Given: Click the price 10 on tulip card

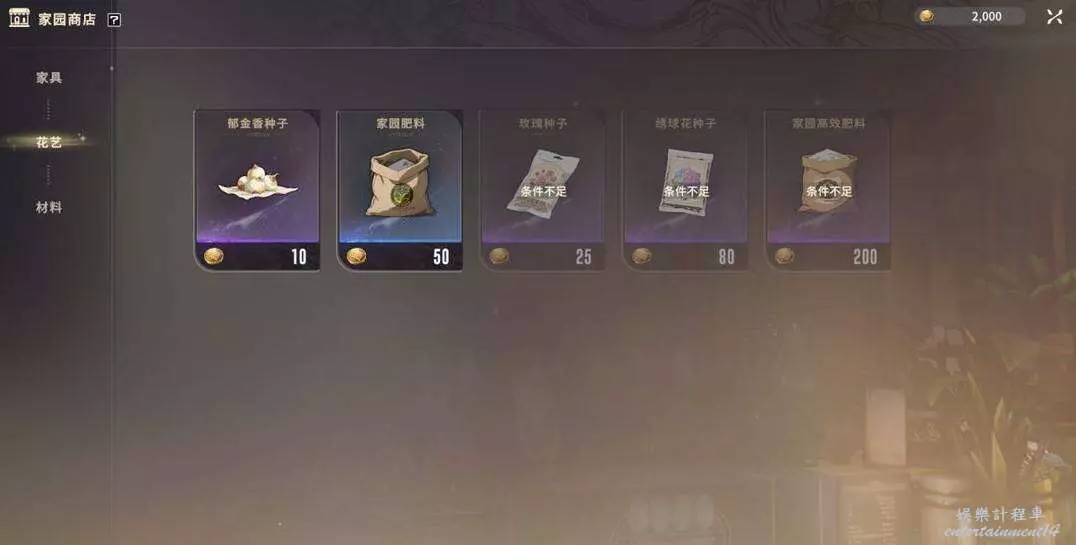Looking at the screenshot, I should (x=299, y=257).
